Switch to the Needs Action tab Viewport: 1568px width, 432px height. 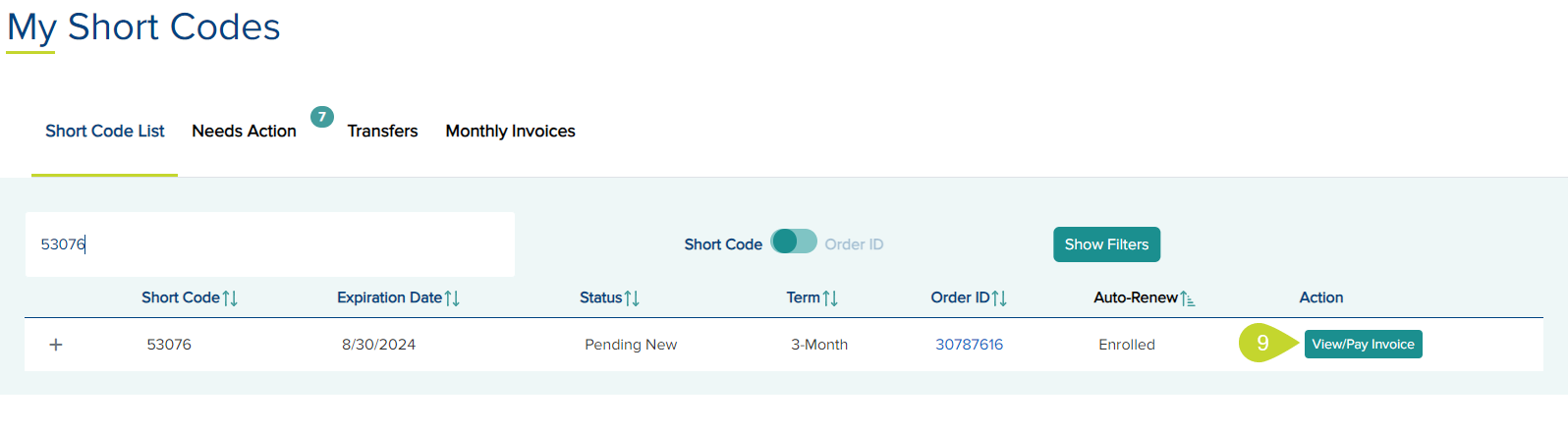pyautogui.click(x=244, y=132)
